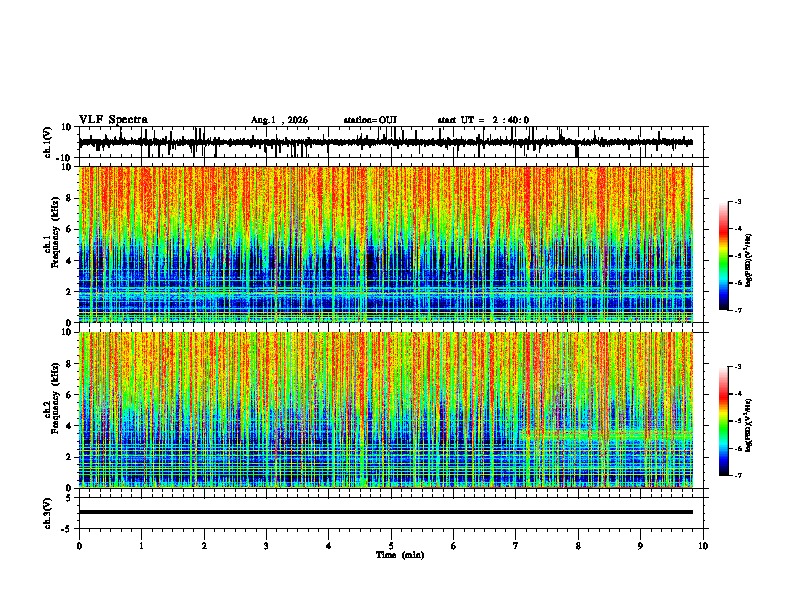The image size is (792, 612).
Task: Select the "start UT = 2 :40: 0" text
Action: click(x=483, y=120)
